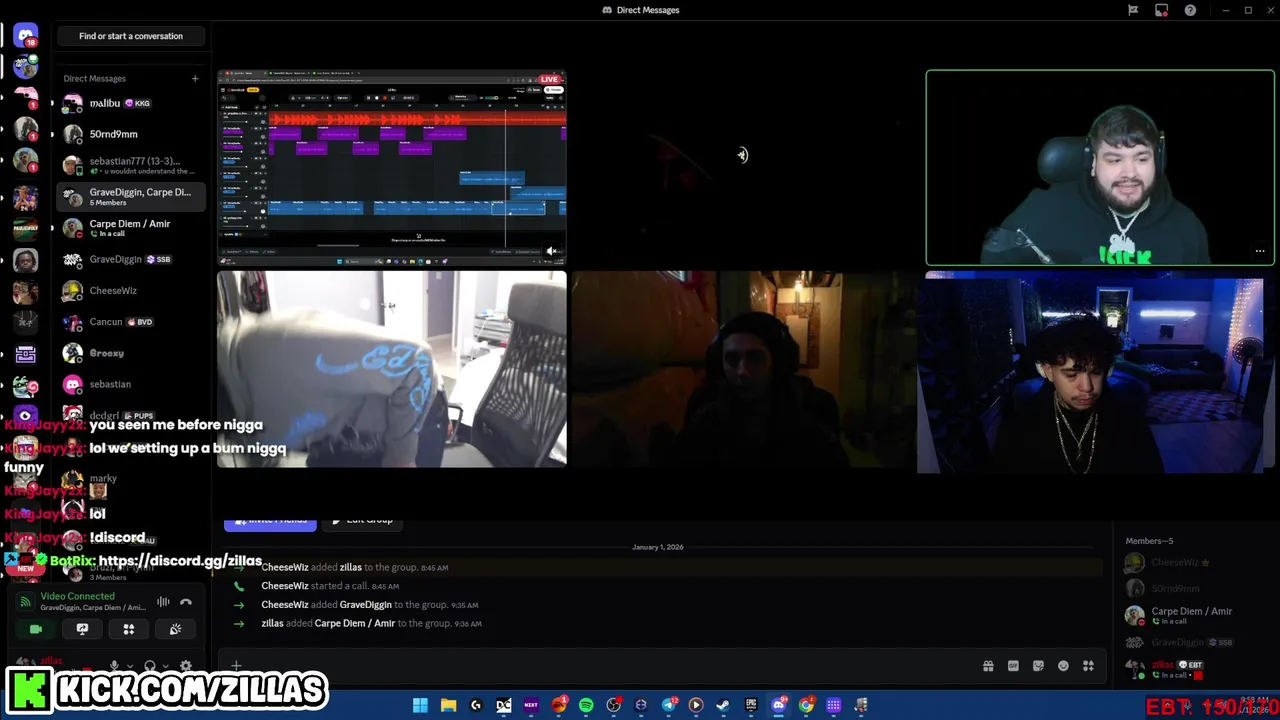This screenshot has height=720, width=1280.
Task: Expand microphone input options arrow
Action: (129, 666)
